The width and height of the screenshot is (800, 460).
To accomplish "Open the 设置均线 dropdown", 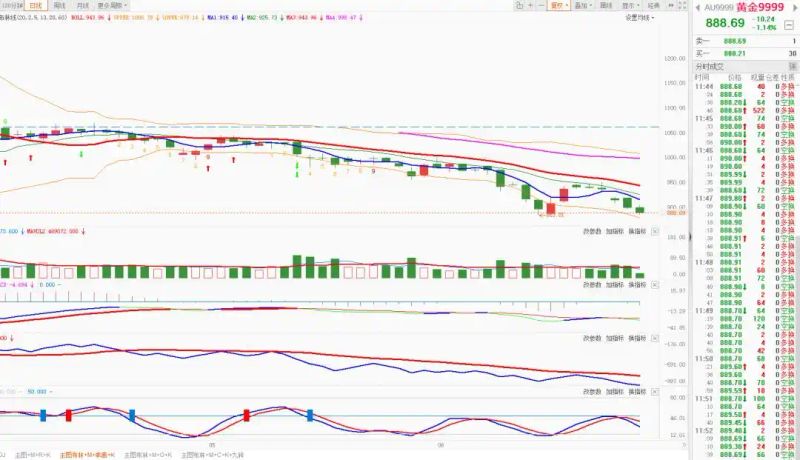I will tap(640, 18).
